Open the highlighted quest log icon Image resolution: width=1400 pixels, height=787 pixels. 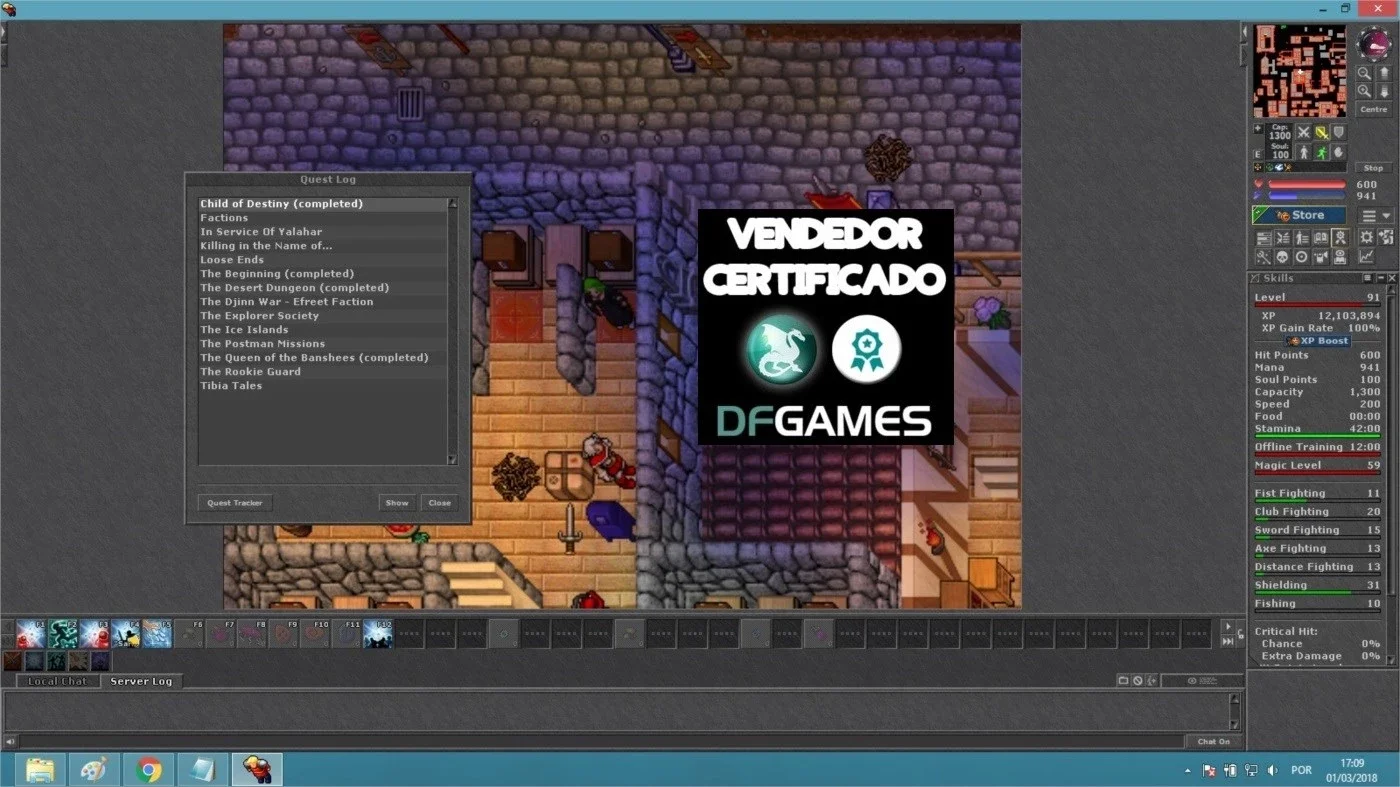tap(1340, 238)
